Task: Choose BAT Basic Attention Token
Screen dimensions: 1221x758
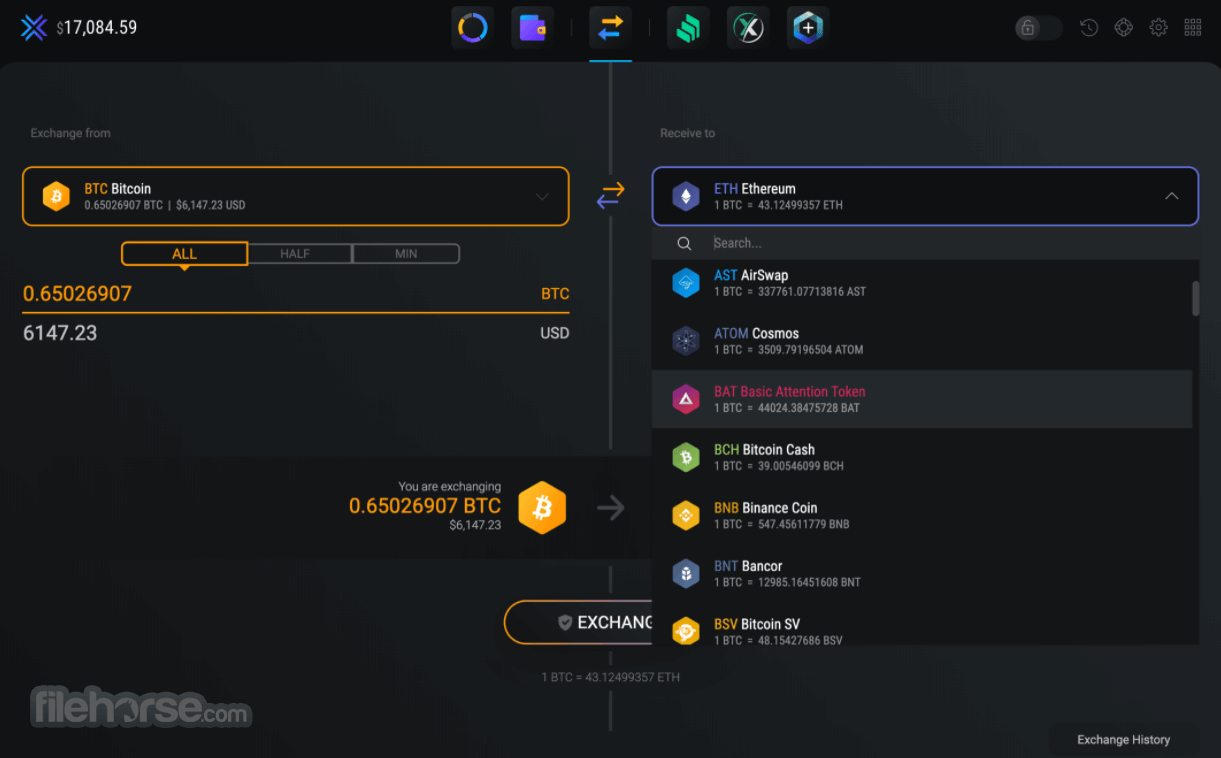Action: pos(922,399)
